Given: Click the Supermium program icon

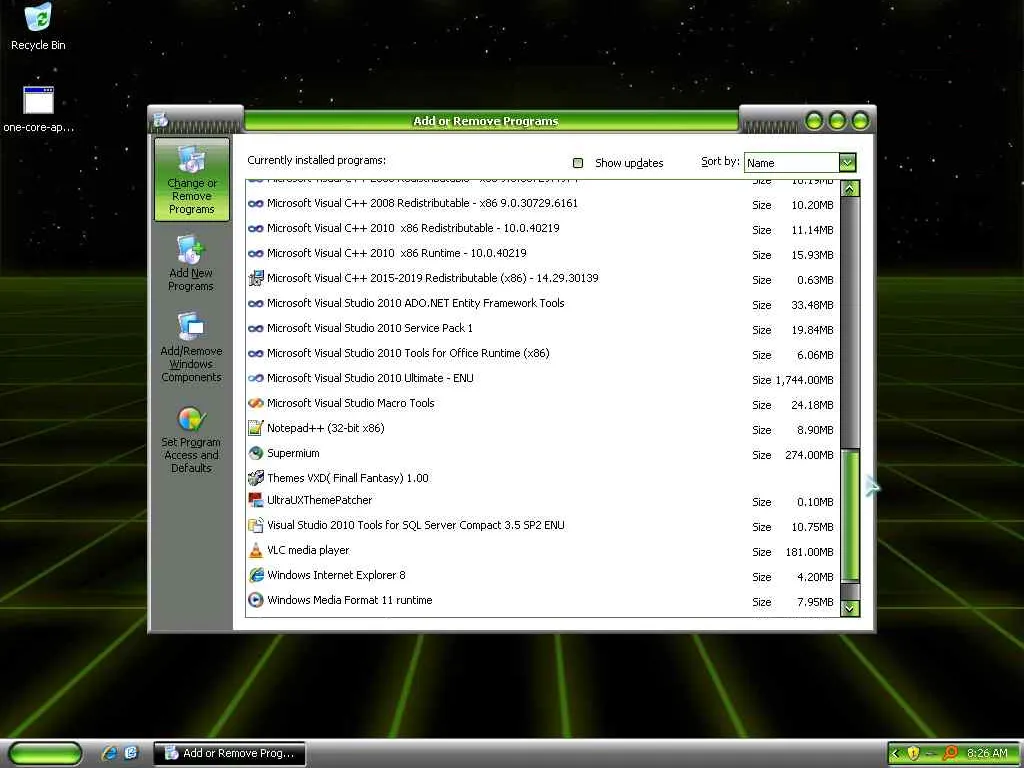Looking at the screenshot, I should tap(255, 453).
